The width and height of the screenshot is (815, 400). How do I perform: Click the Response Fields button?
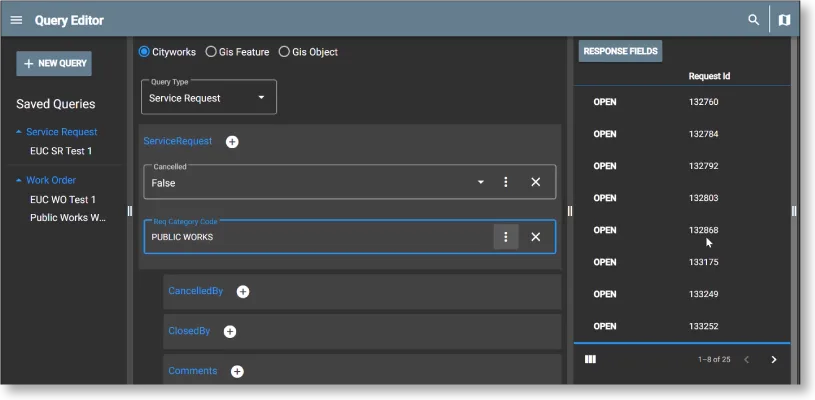coord(620,51)
